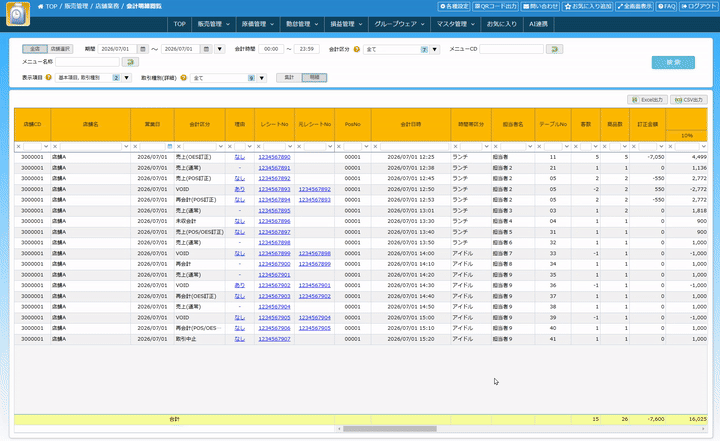
Task: Select the 店舗選択 store toggle
Action: click(x=60, y=49)
